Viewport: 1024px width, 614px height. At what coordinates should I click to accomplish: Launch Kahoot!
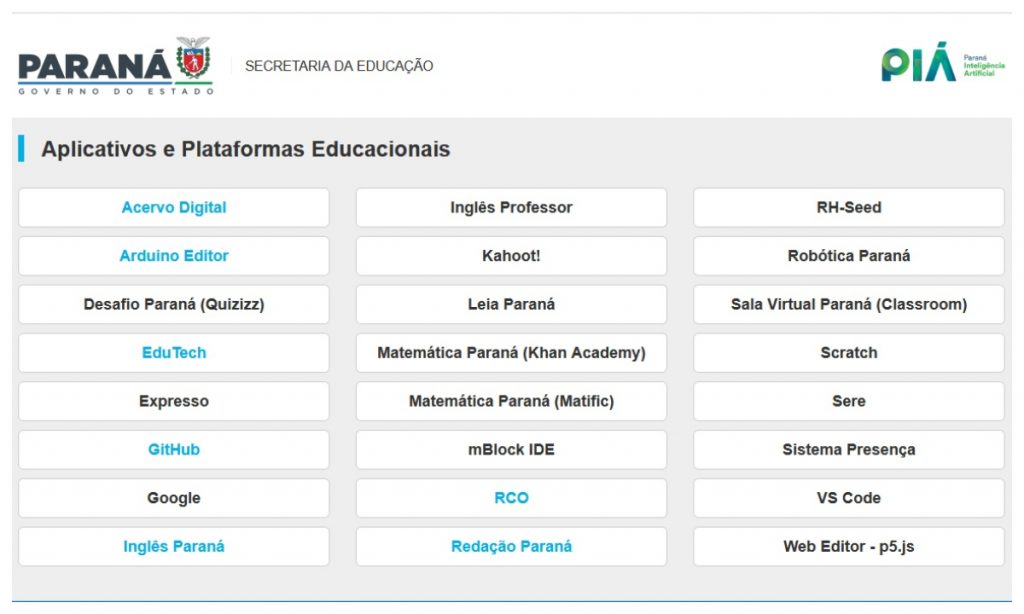(x=511, y=256)
